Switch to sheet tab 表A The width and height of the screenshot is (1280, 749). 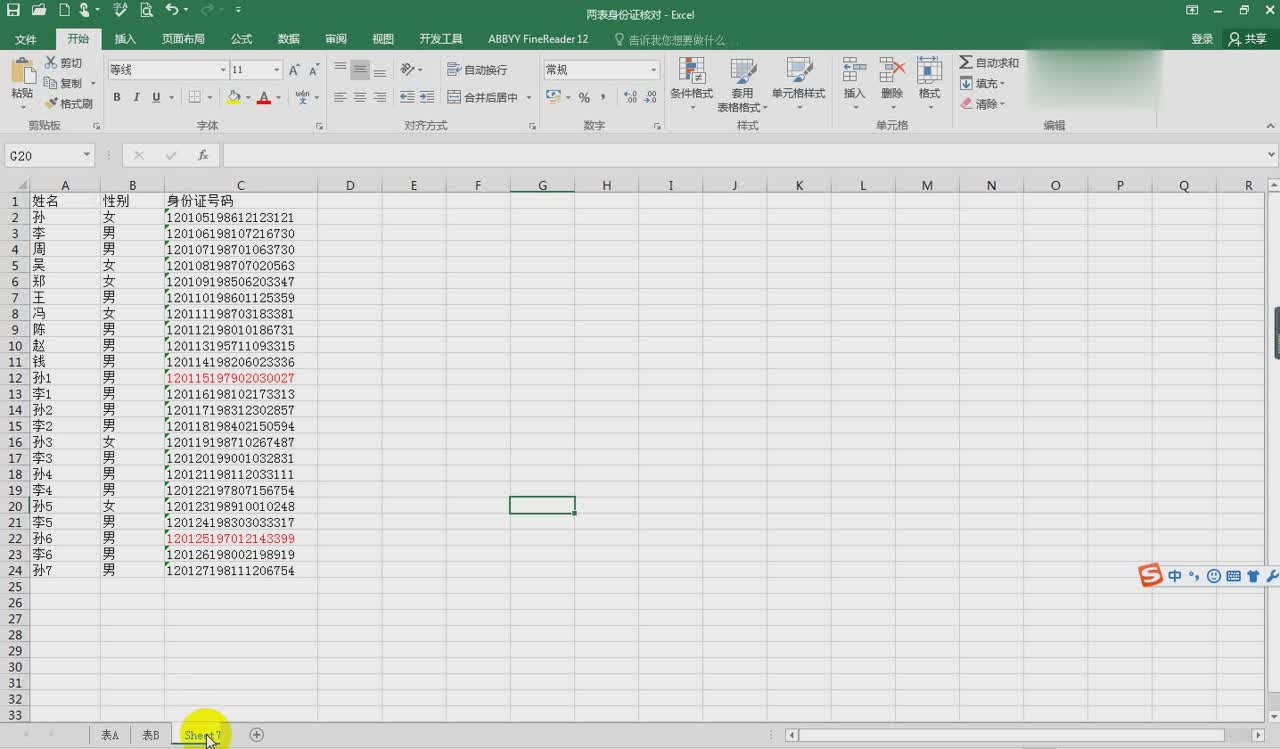pos(110,735)
